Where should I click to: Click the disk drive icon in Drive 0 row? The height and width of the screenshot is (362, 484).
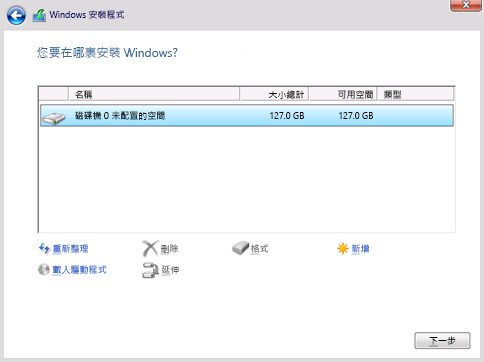(54, 118)
